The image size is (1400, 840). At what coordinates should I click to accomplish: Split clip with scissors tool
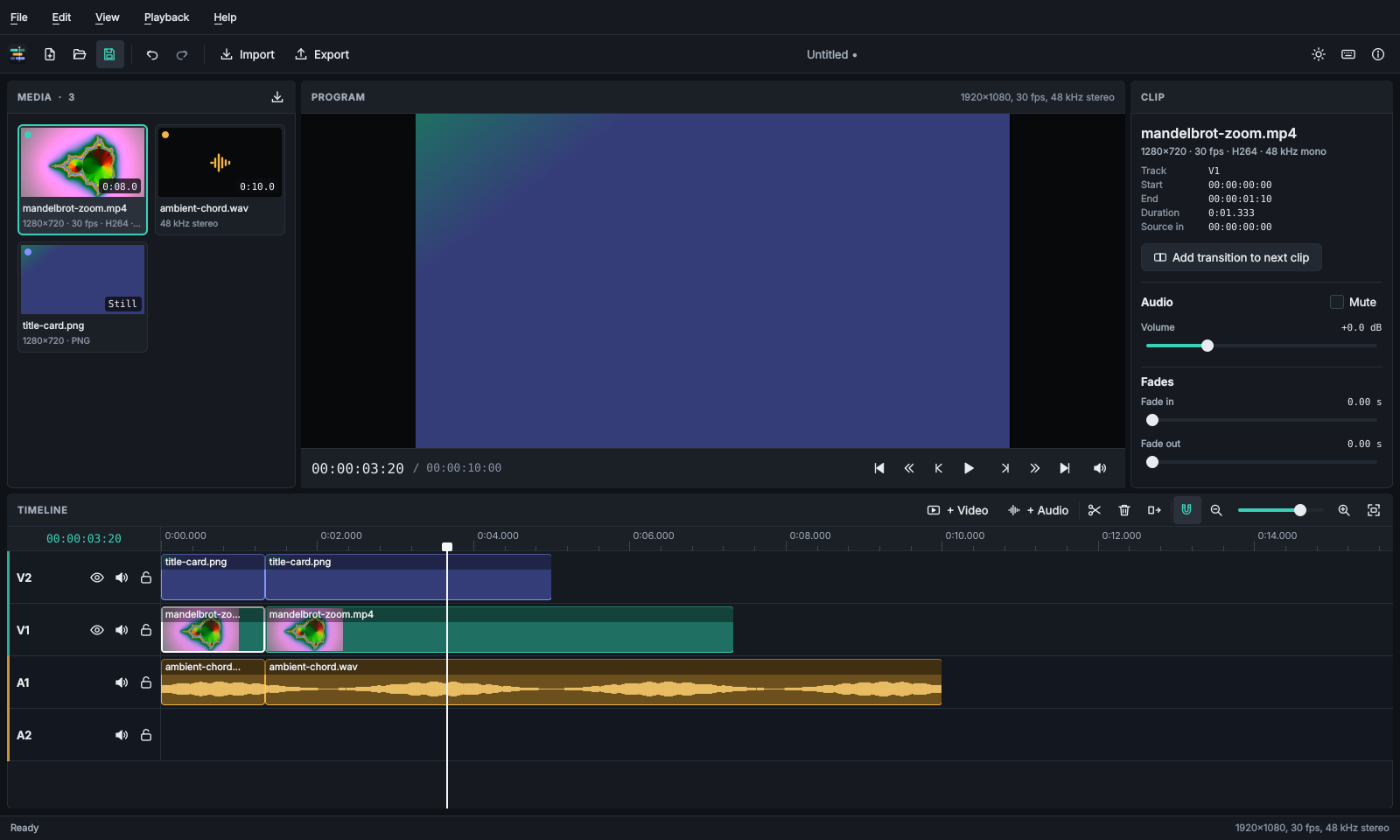(x=1095, y=510)
